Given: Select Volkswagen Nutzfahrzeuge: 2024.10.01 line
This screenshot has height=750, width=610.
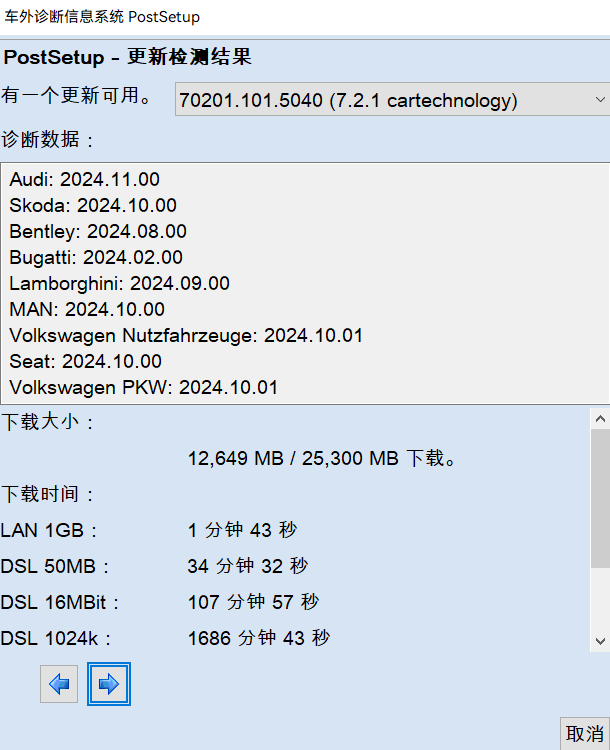Looking at the screenshot, I should coord(186,335).
